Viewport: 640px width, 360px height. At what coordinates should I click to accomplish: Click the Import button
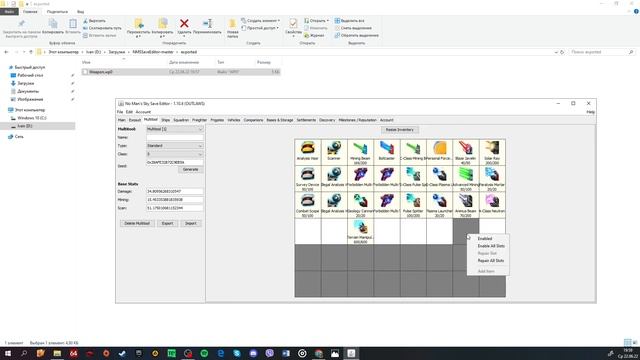point(191,224)
